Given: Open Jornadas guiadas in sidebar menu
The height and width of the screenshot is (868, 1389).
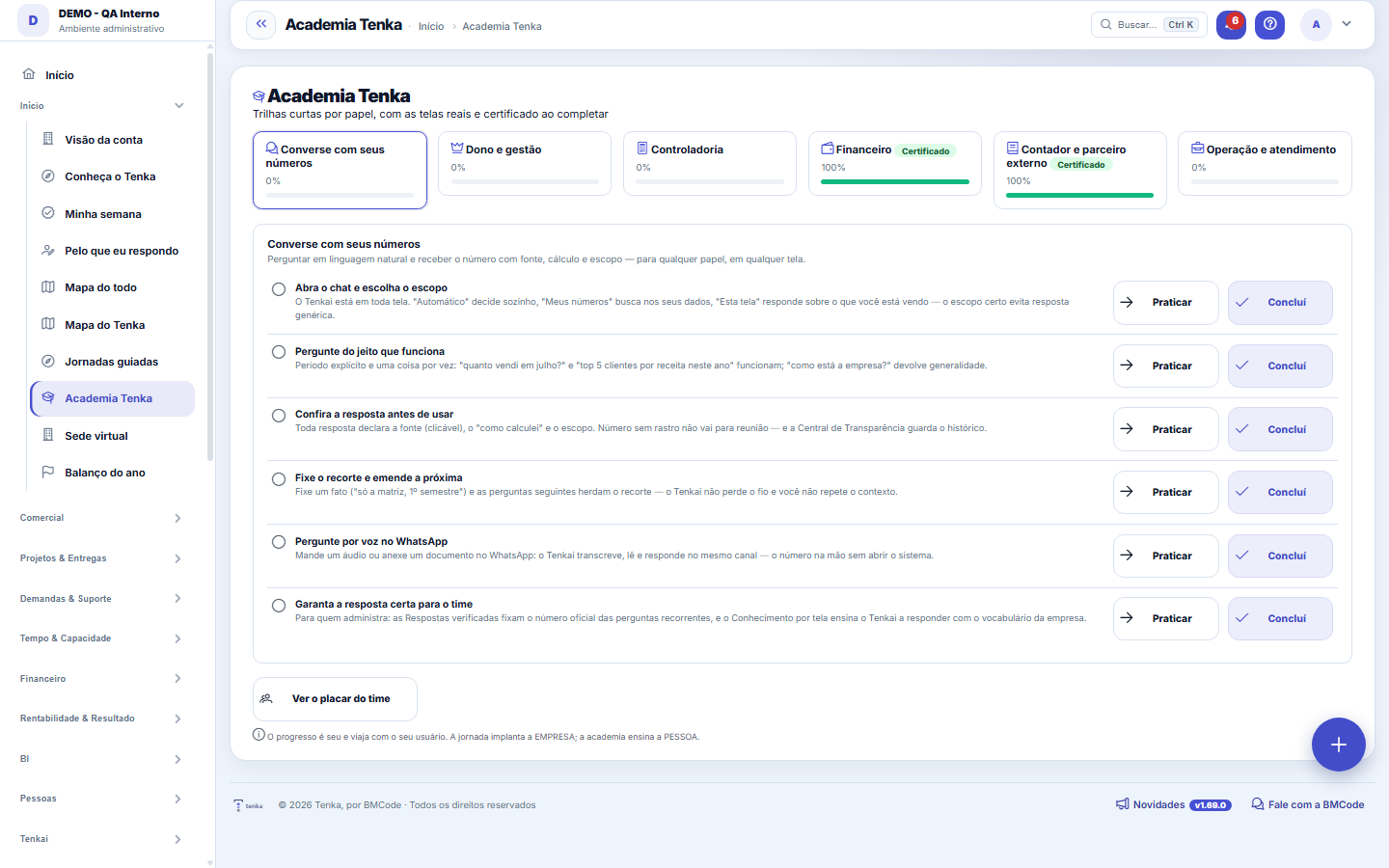Looking at the screenshot, I should [x=112, y=362].
